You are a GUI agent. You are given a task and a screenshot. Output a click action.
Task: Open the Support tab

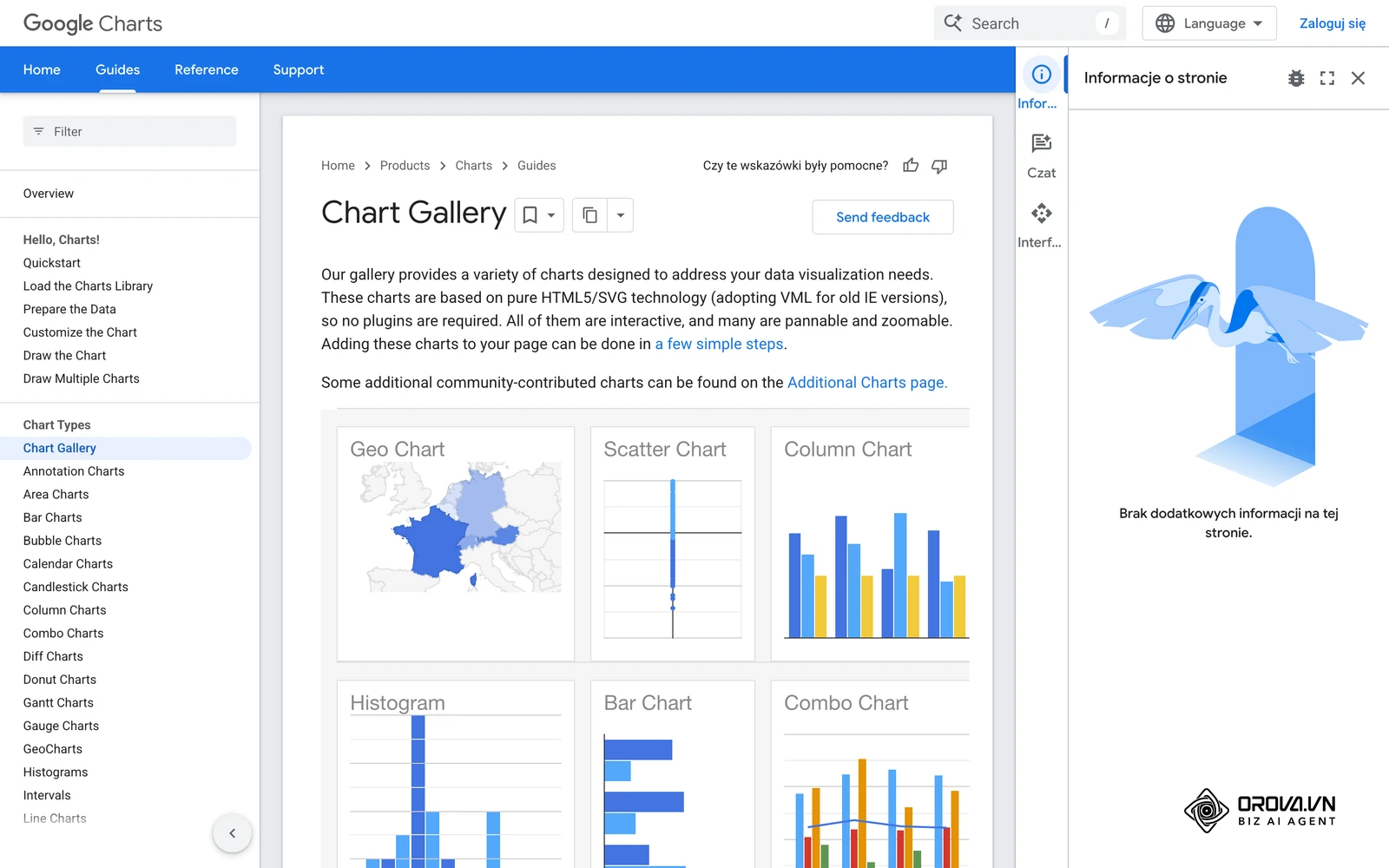coord(299,69)
